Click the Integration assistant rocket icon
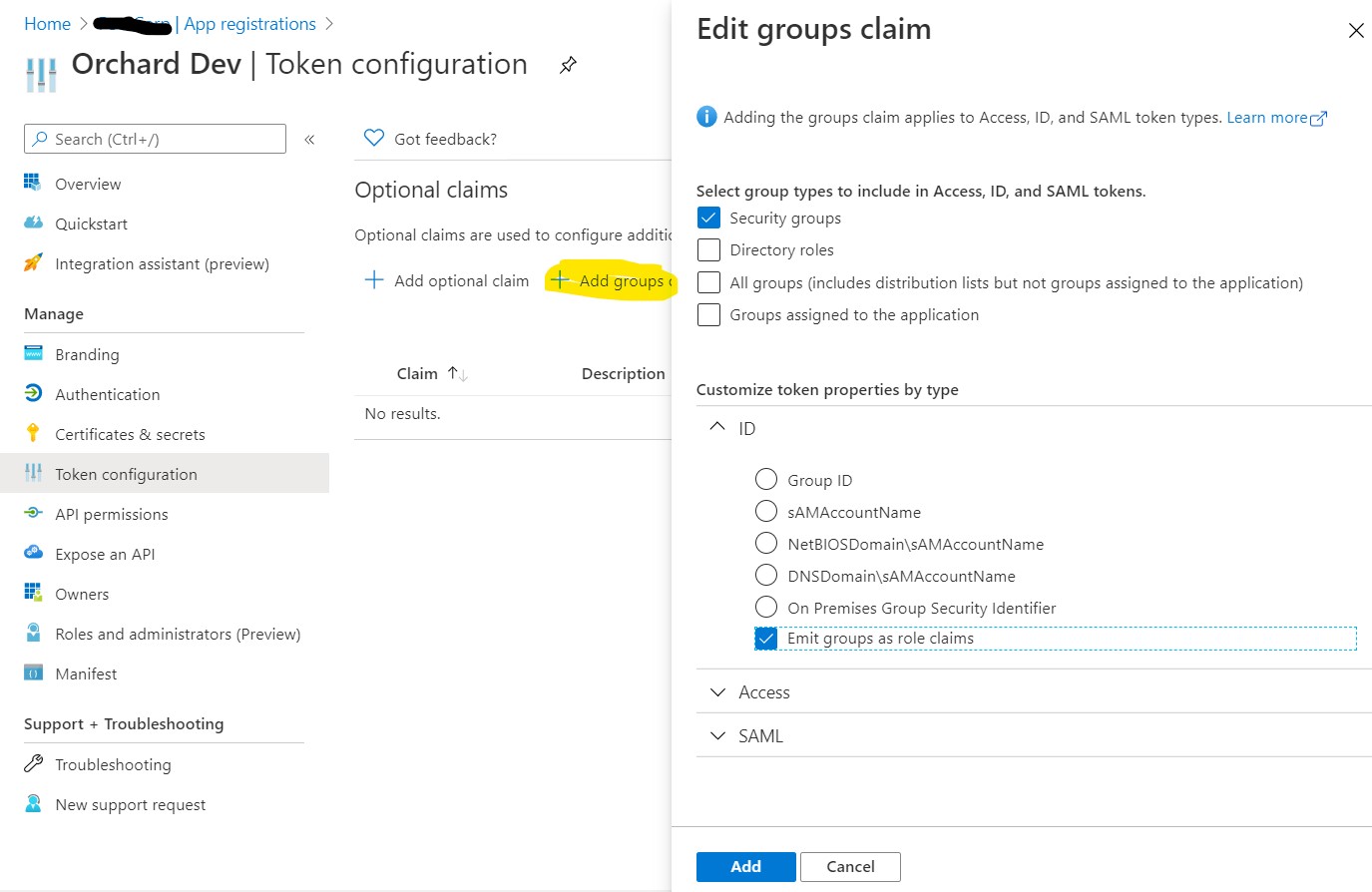Image resolution: width=1372 pixels, height=892 pixels. pyautogui.click(x=33, y=262)
